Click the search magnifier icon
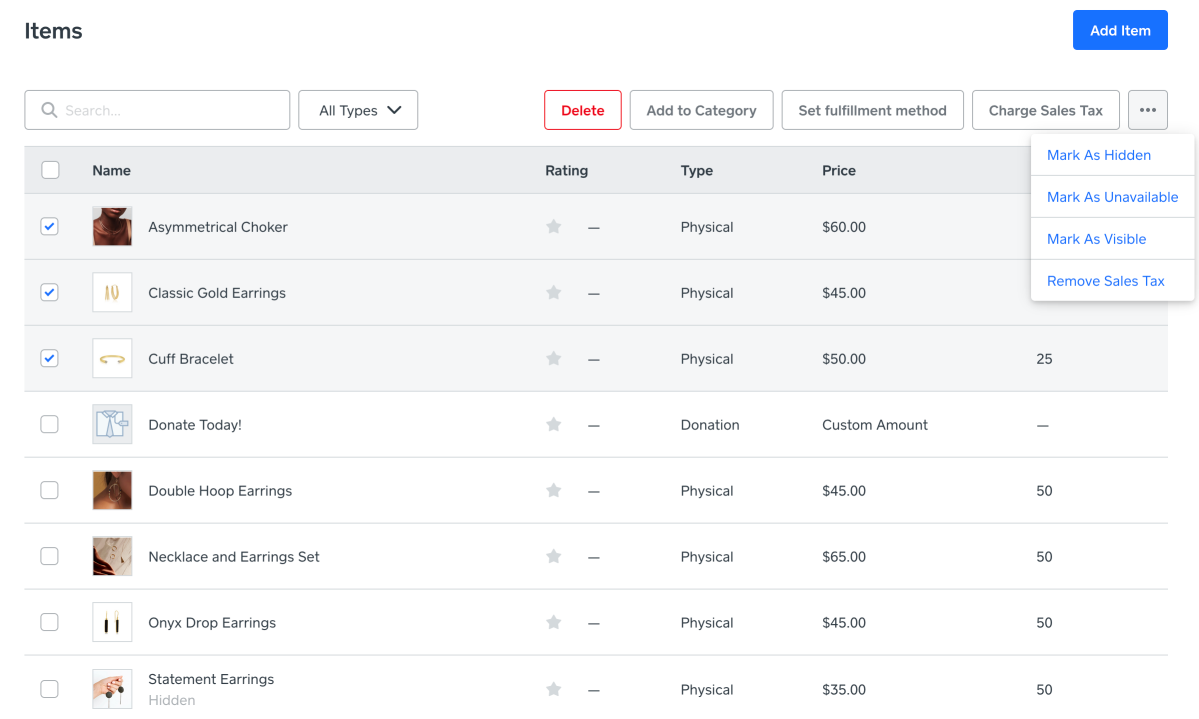 pyautogui.click(x=49, y=110)
